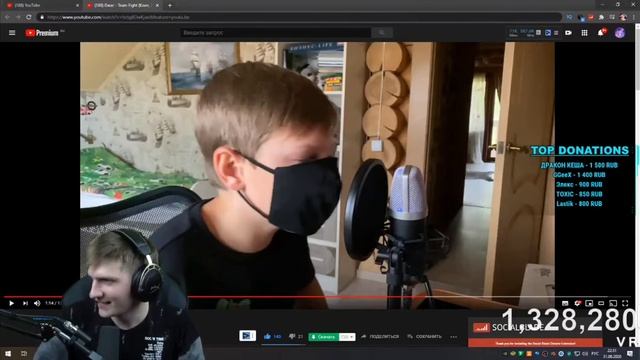Open the YouTube apps grid icon
This screenshot has width=640, height=360.
click(584, 33)
